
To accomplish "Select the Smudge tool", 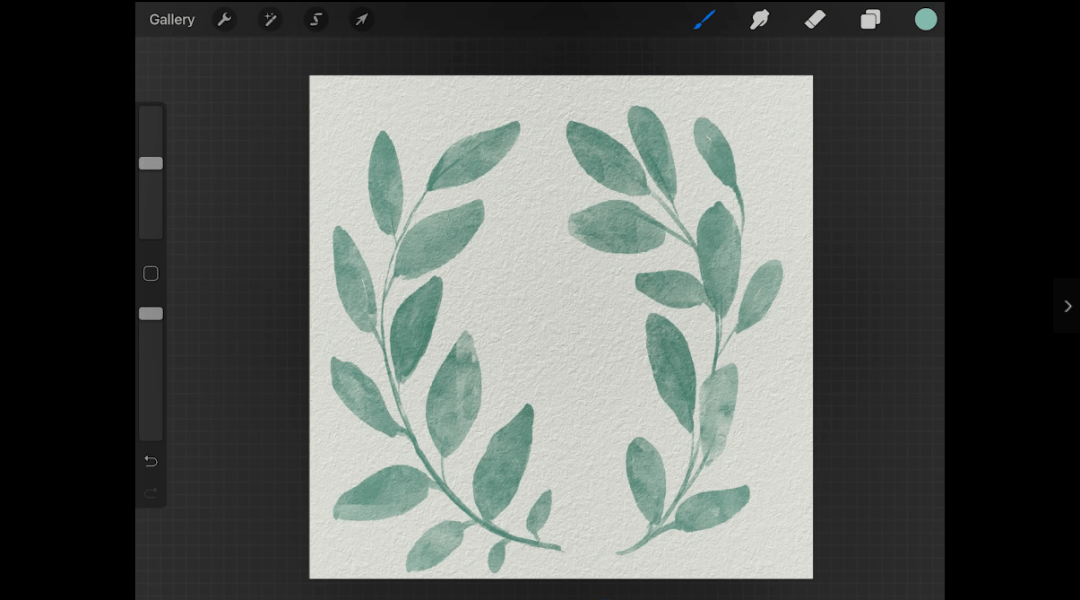I will point(760,20).
